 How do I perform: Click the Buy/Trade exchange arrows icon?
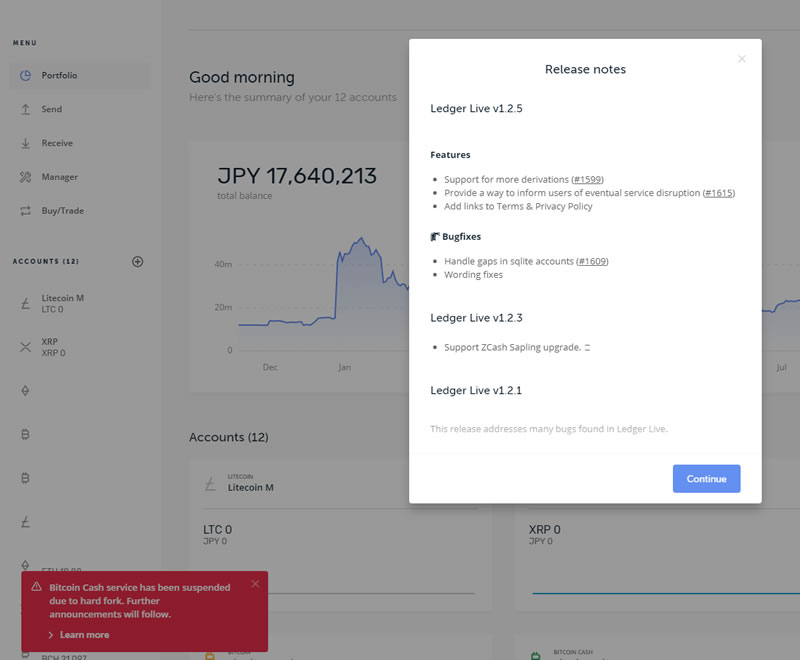coord(26,211)
